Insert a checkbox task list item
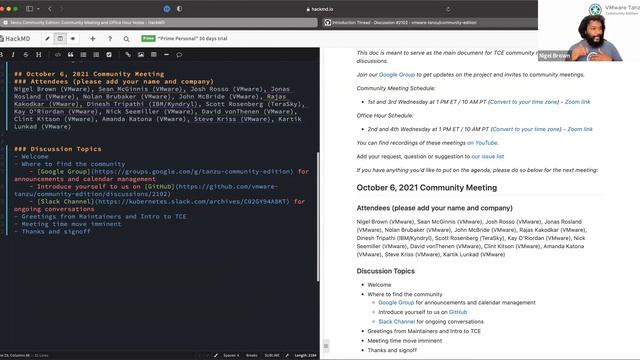 click(x=109, y=55)
